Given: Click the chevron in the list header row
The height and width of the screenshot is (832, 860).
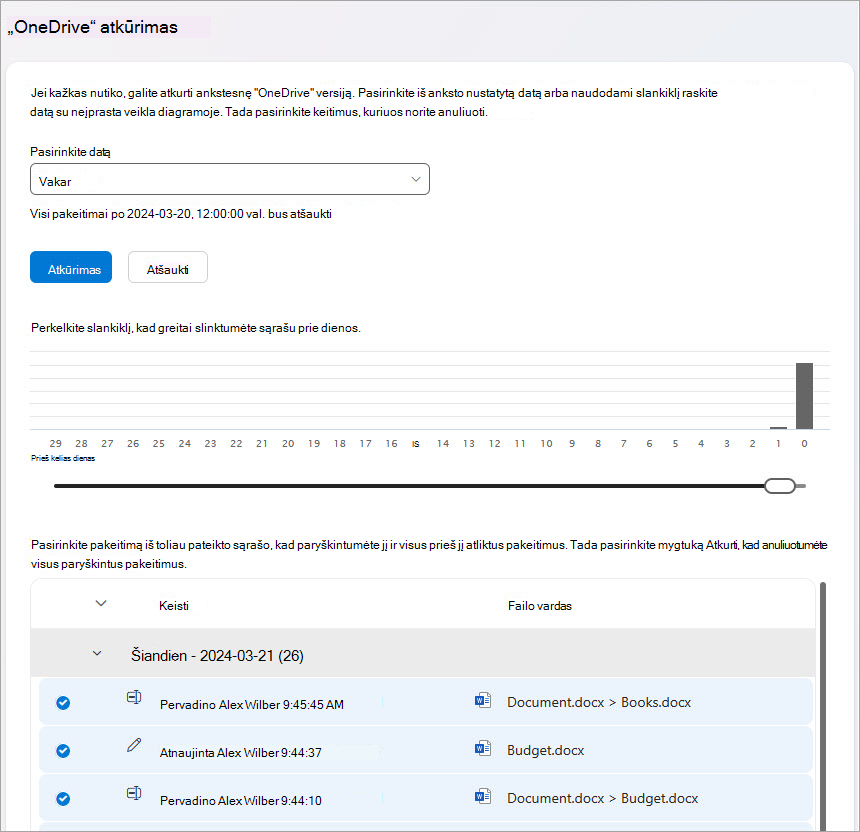Looking at the screenshot, I should pyautogui.click(x=101, y=603).
